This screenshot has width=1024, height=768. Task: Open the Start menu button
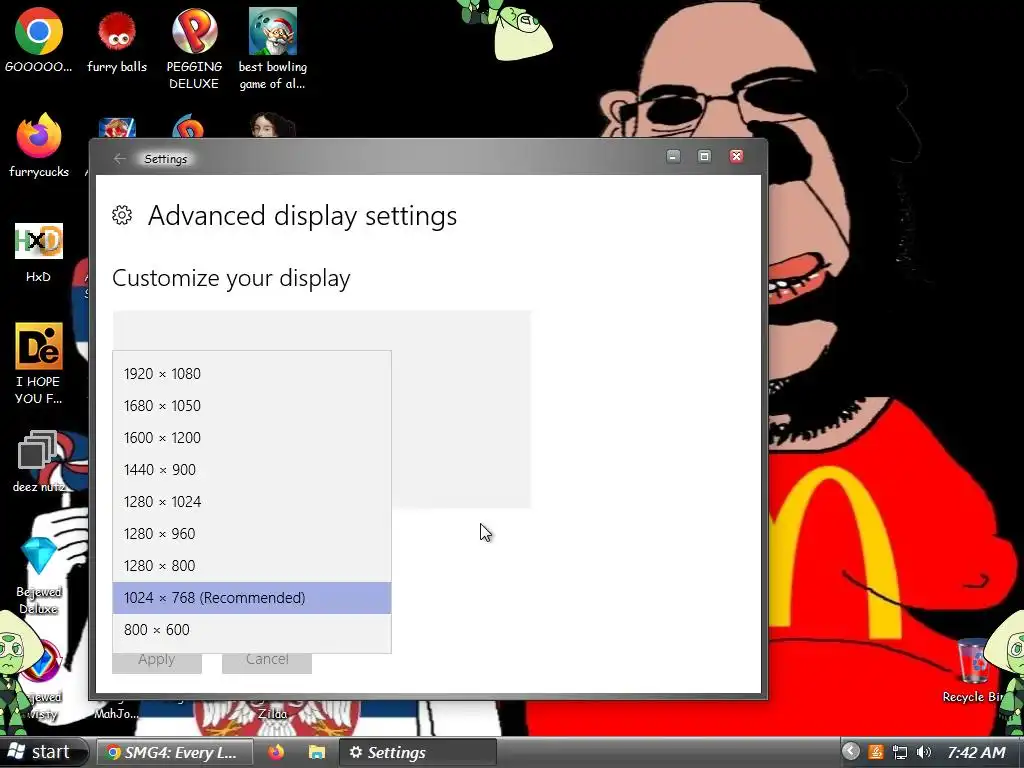tap(43, 752)
